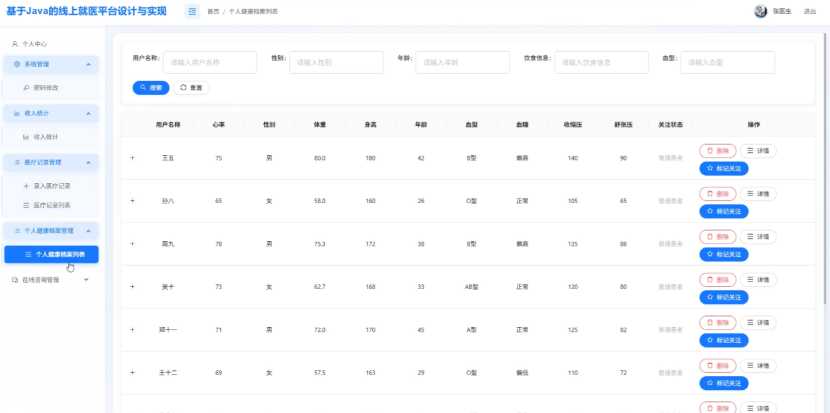Viewport: 830px width, 413px height.
Task: Expand the row for 郑十一
Action: pos(132,329)
